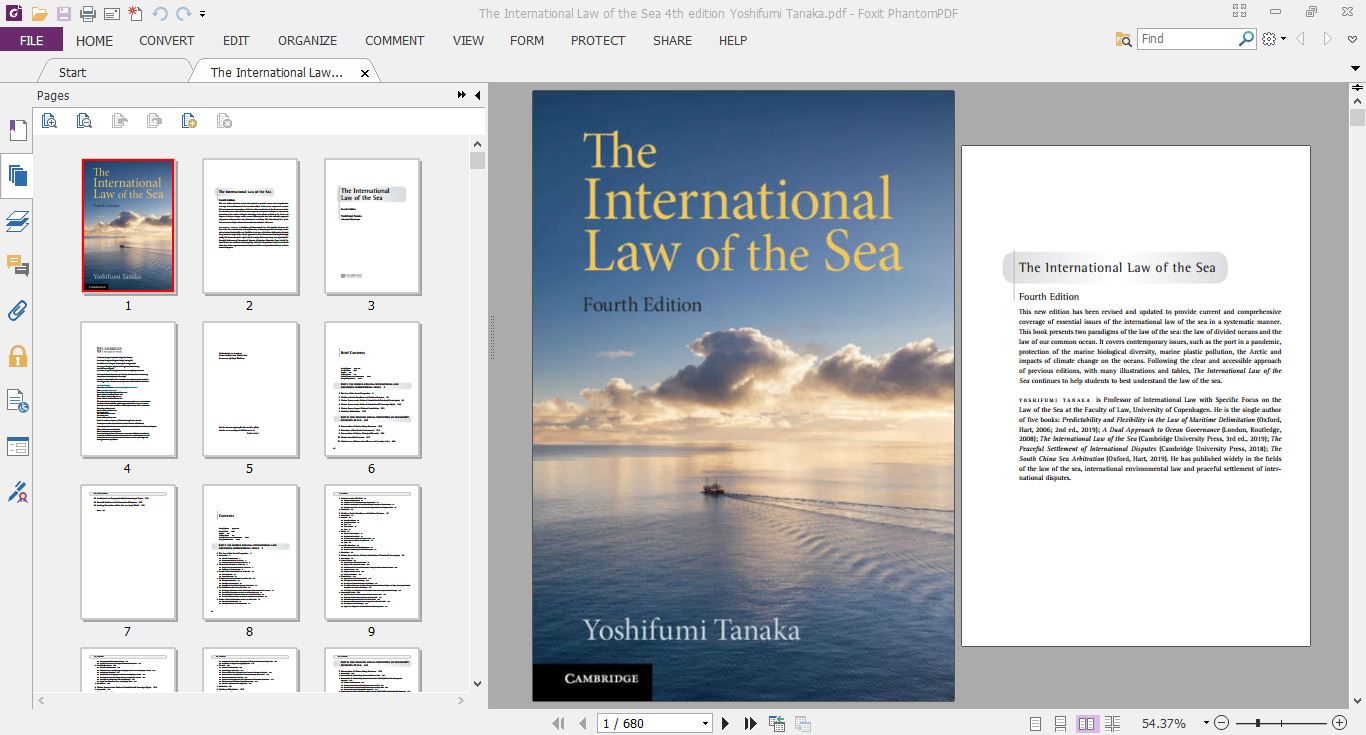Expand the gear settings dropdown arrow

(1283, 40)
